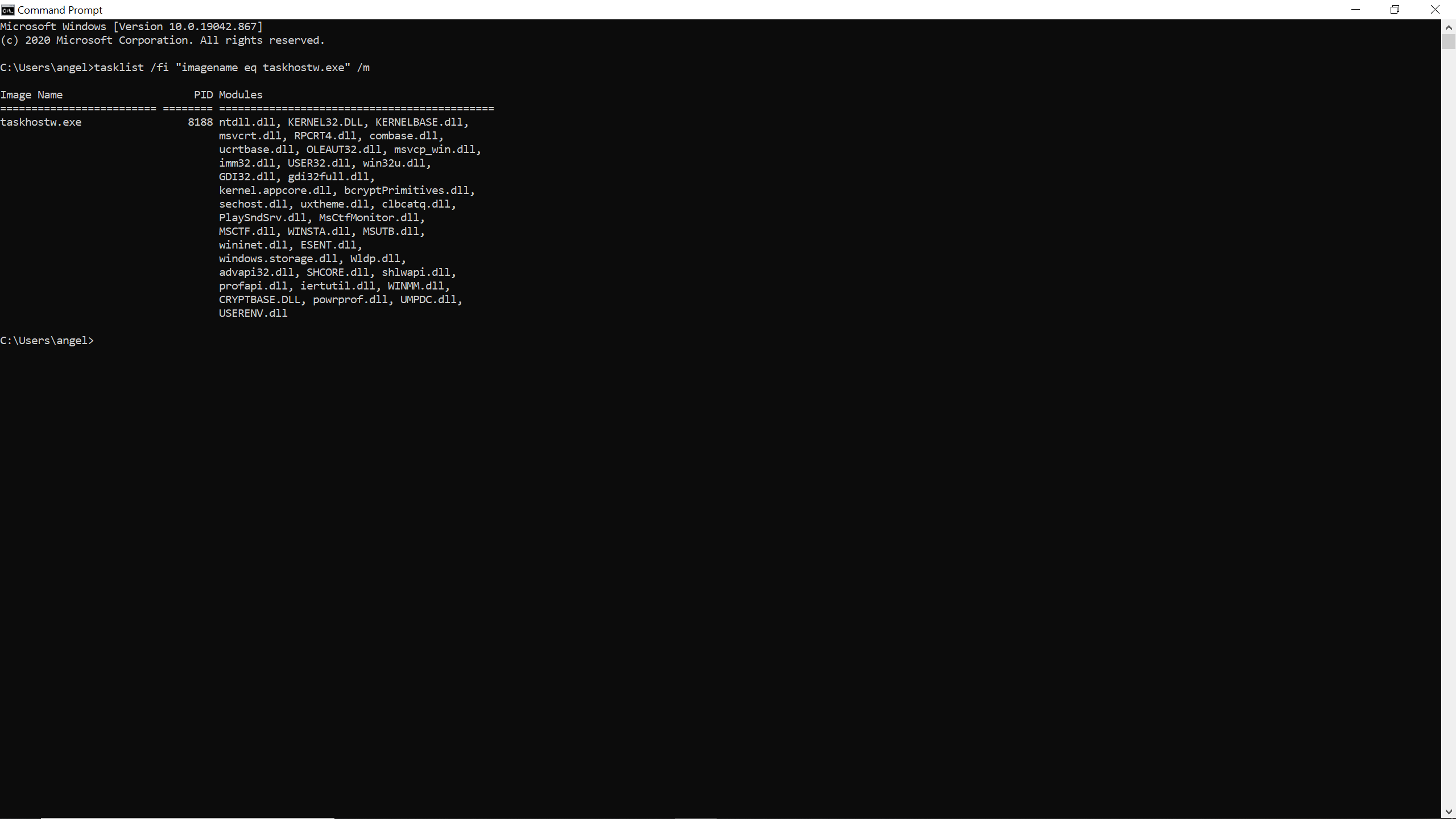Minimize the Command Prompt window

1355,10
